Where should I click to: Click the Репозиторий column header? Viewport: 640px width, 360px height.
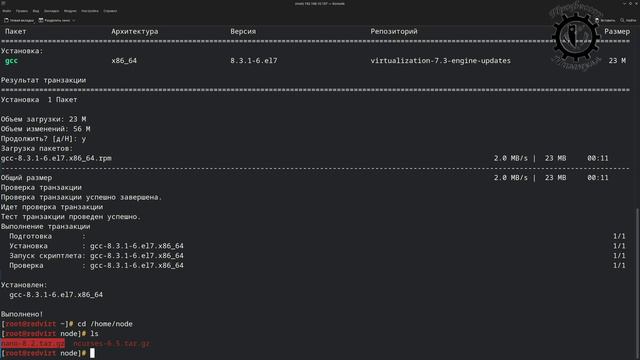point(394,31)
